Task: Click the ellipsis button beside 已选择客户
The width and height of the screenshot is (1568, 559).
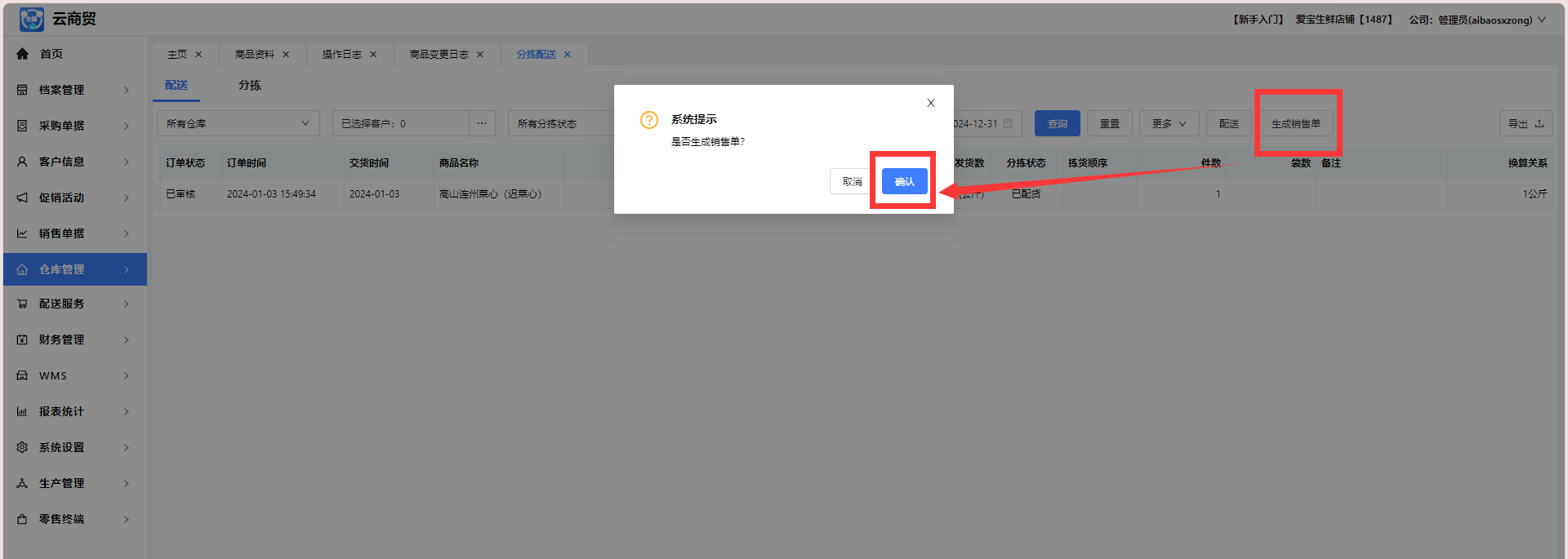Action: [x=482, y=123]
